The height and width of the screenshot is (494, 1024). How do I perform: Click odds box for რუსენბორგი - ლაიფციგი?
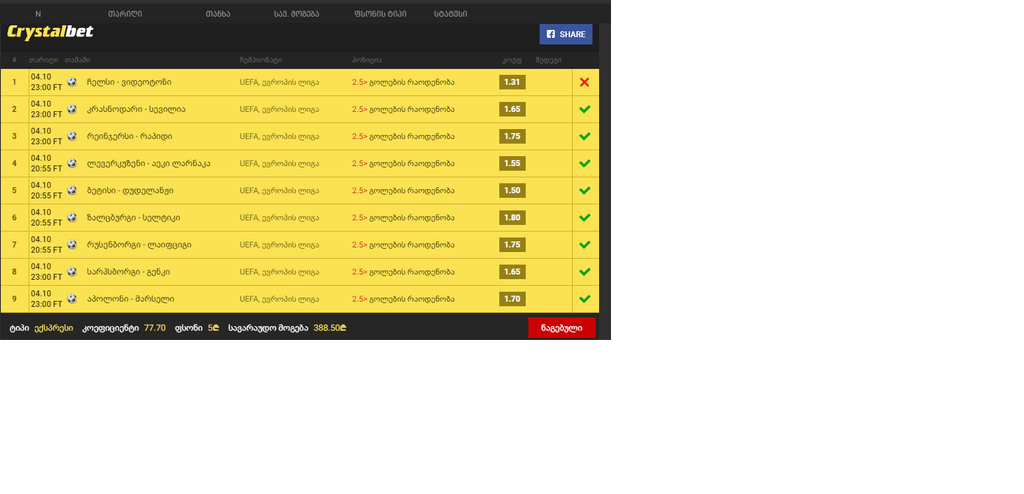tap(512, 245)
